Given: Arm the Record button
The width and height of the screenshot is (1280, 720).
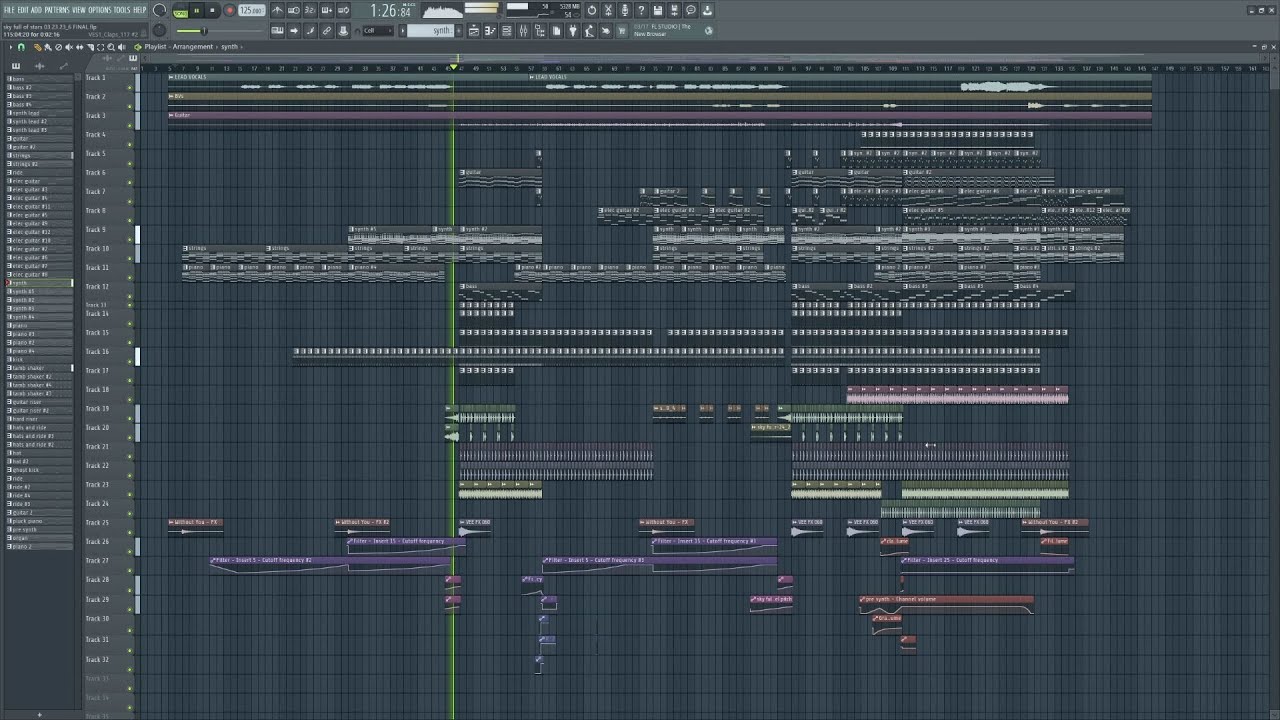Looking at the screenshot, I should pyautogui.click(x=229, y=10).
